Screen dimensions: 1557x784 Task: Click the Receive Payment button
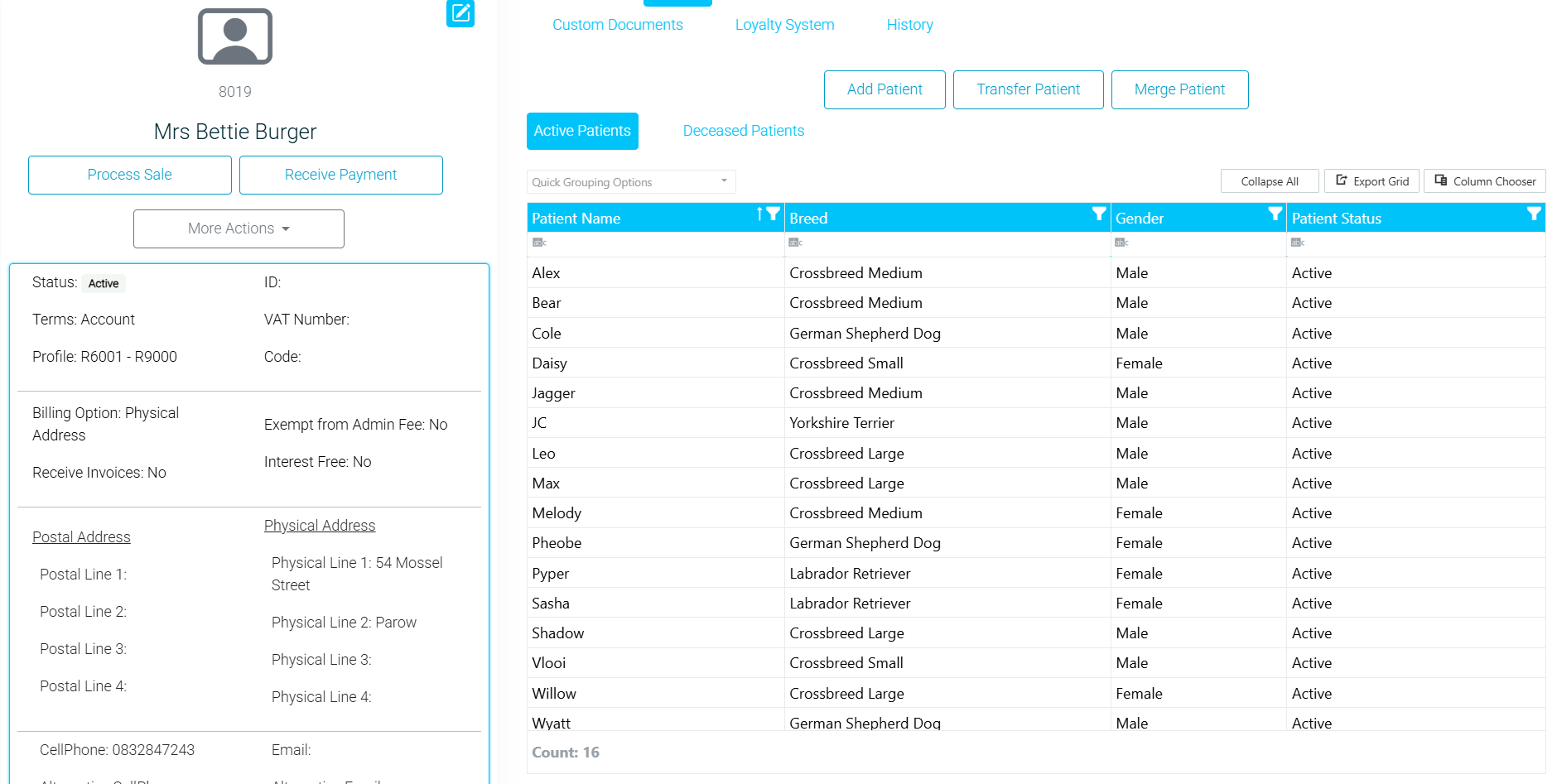341,175
